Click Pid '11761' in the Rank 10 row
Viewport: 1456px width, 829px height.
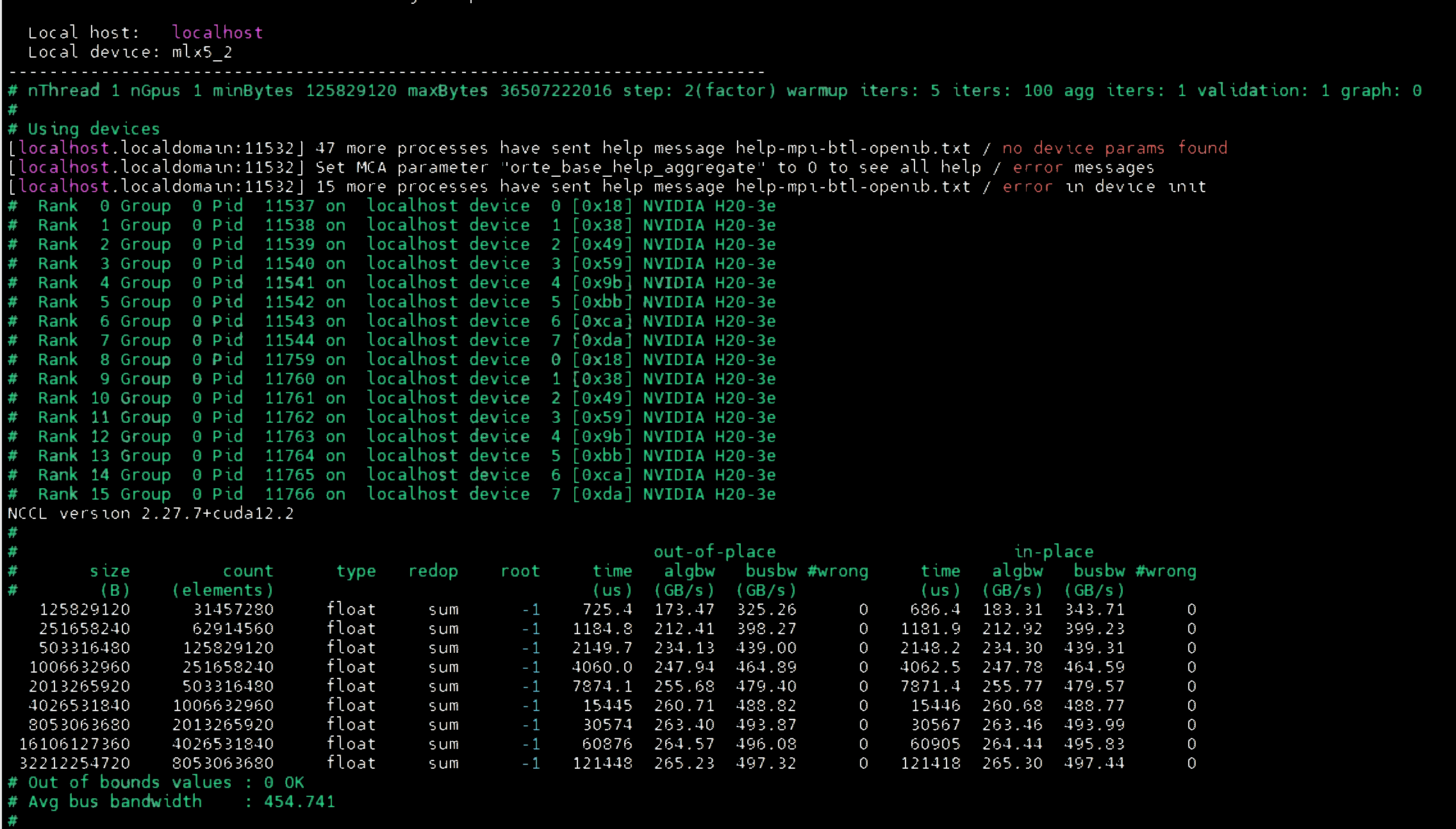(290, 398)
